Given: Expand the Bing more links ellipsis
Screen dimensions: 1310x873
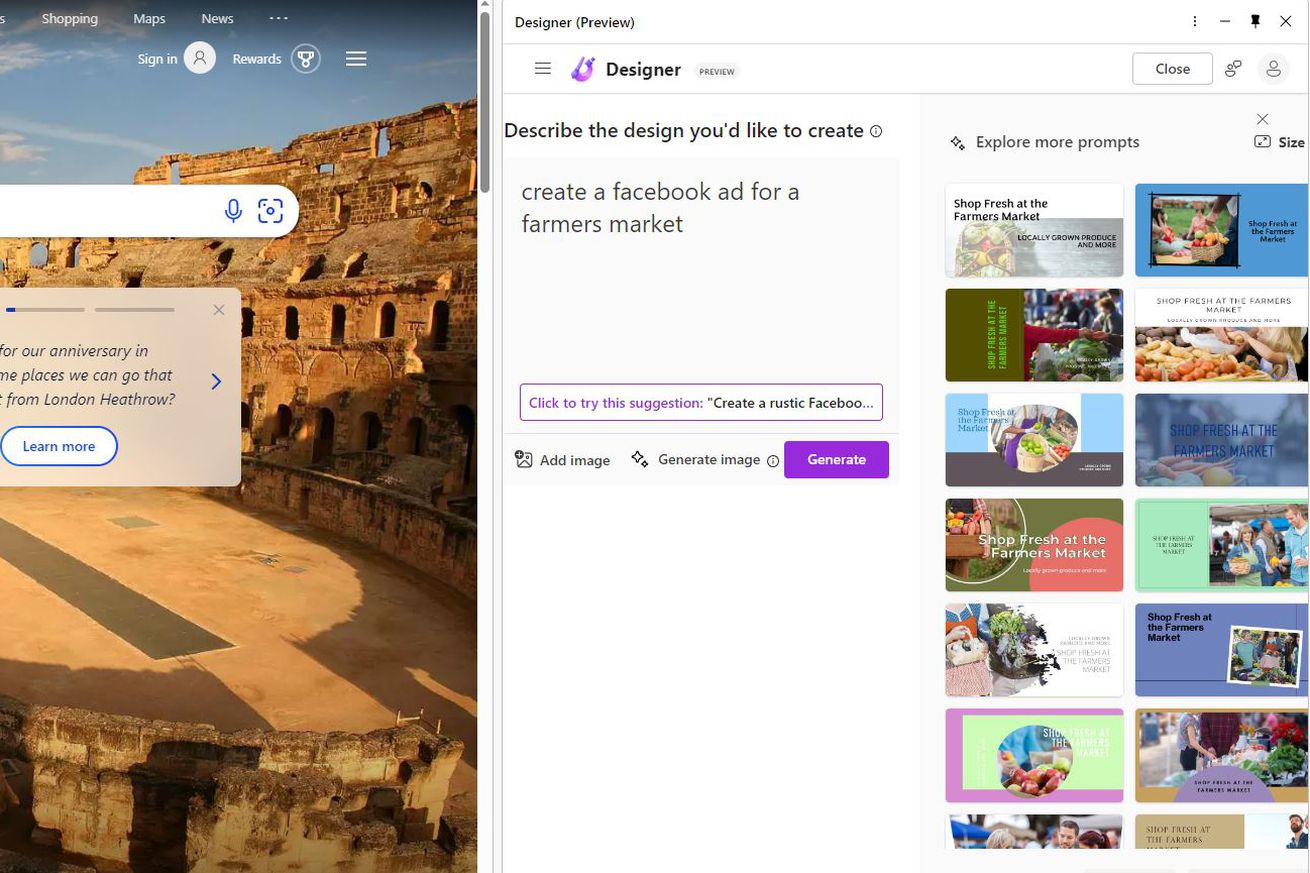Looking at the screenshot, I should (x=278, y=18).
